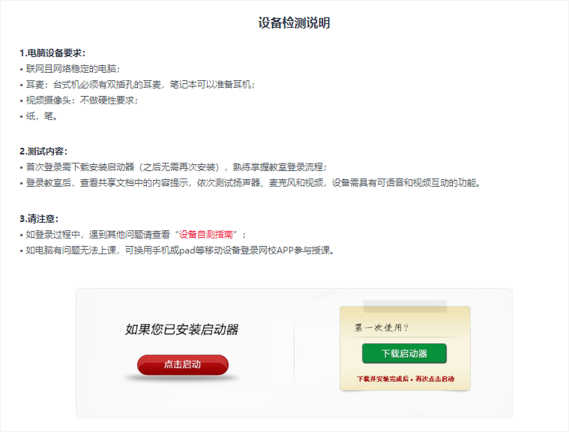
Task: Click the red 点击启动 button
Action: (183, 364)
